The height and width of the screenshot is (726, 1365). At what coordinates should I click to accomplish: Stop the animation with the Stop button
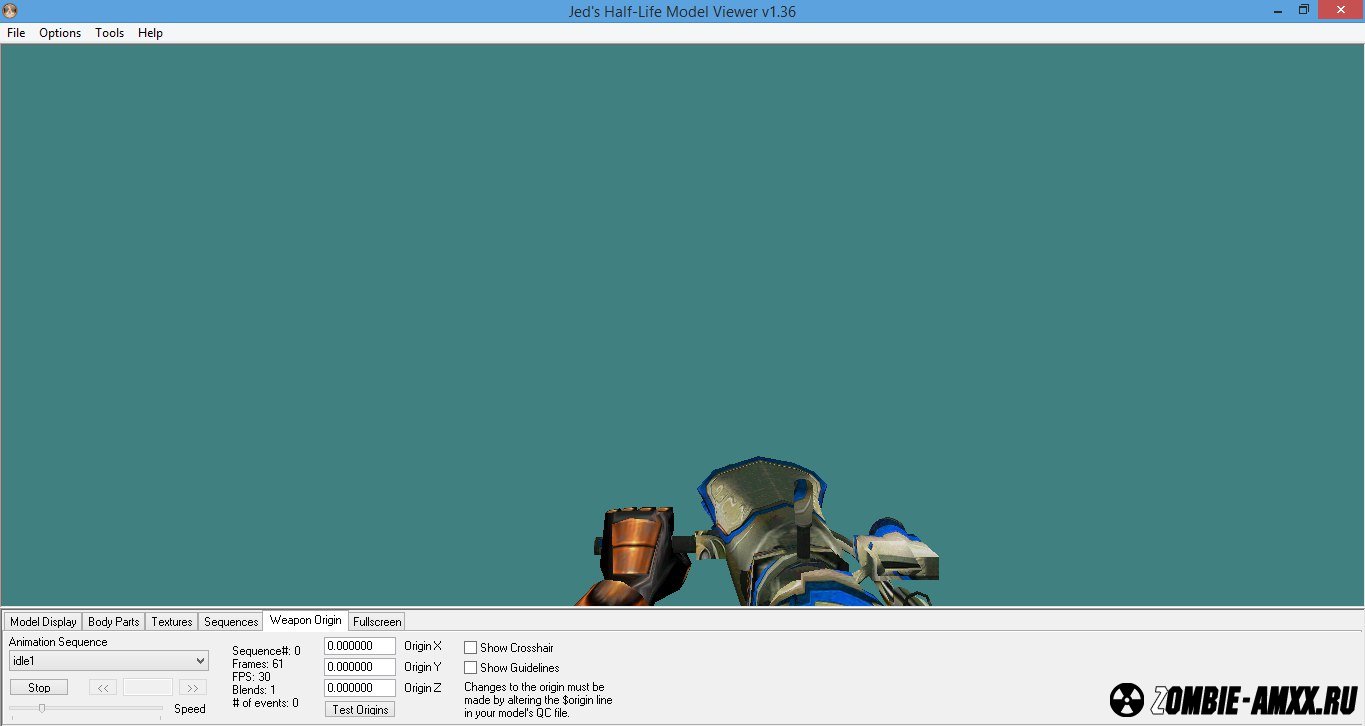coord(39,688)
